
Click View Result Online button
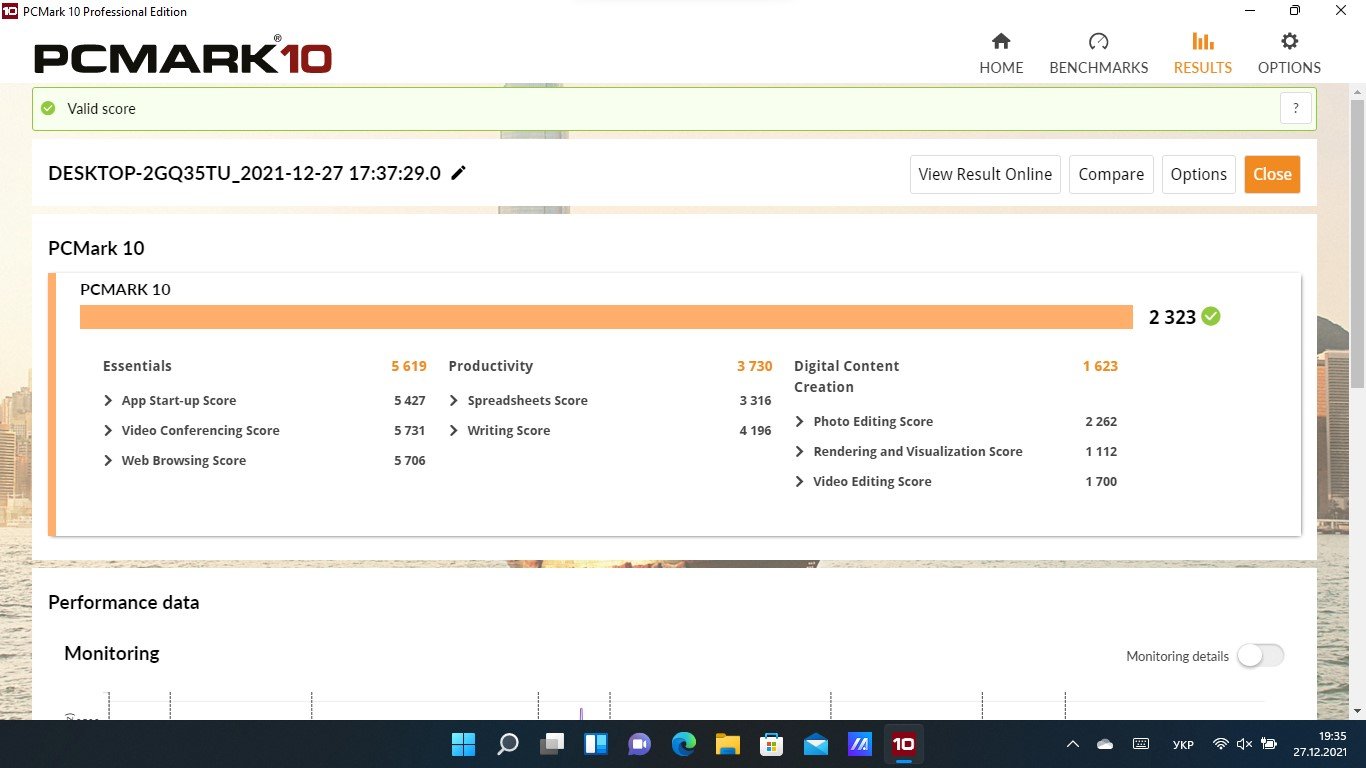[985, 174]
